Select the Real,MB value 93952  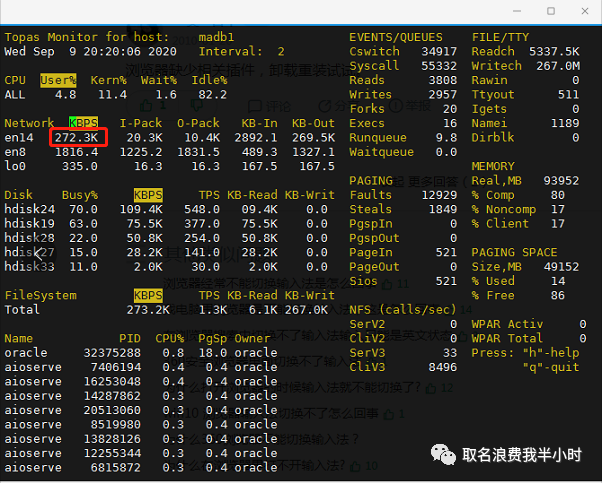click(561, 181)
